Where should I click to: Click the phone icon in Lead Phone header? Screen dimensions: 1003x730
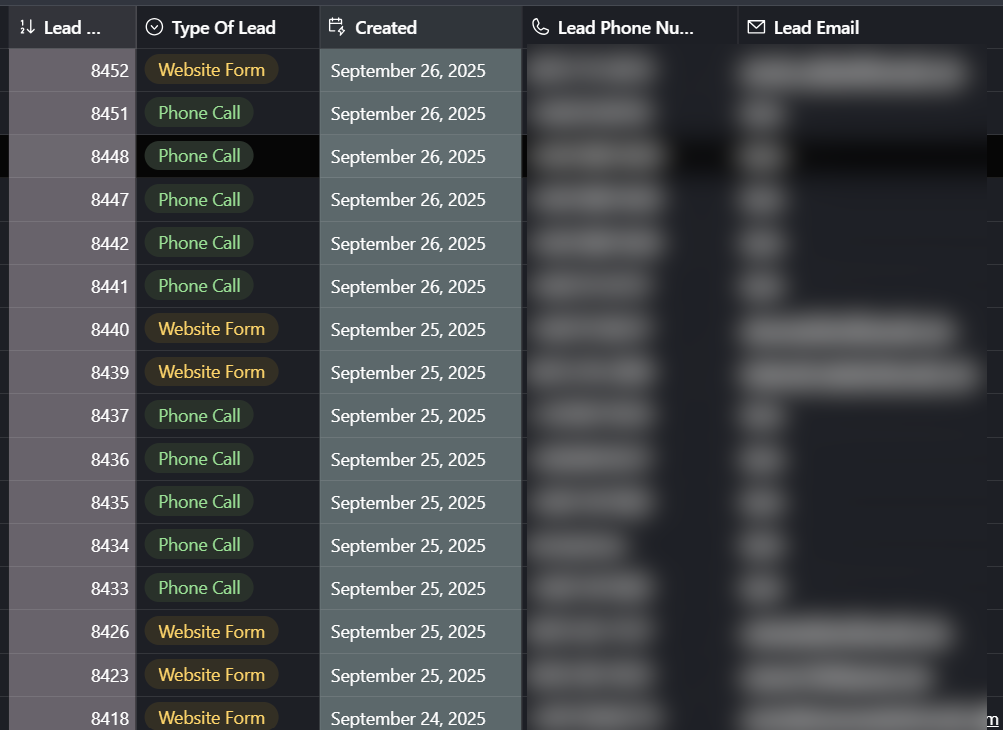(x=540, y=27)
